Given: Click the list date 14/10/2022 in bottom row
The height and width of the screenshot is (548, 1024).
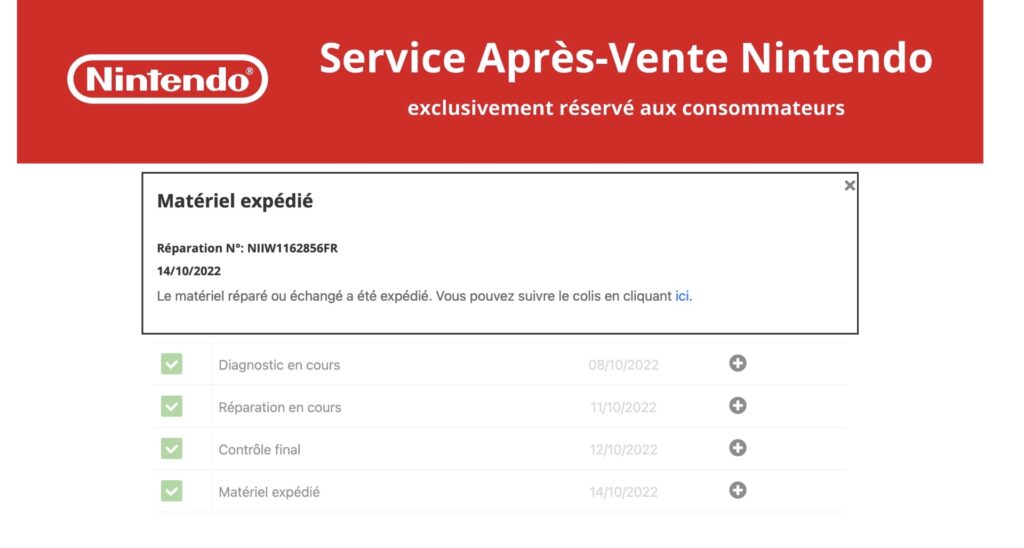Looking at the screenshot, I should (x=624, y=492).
